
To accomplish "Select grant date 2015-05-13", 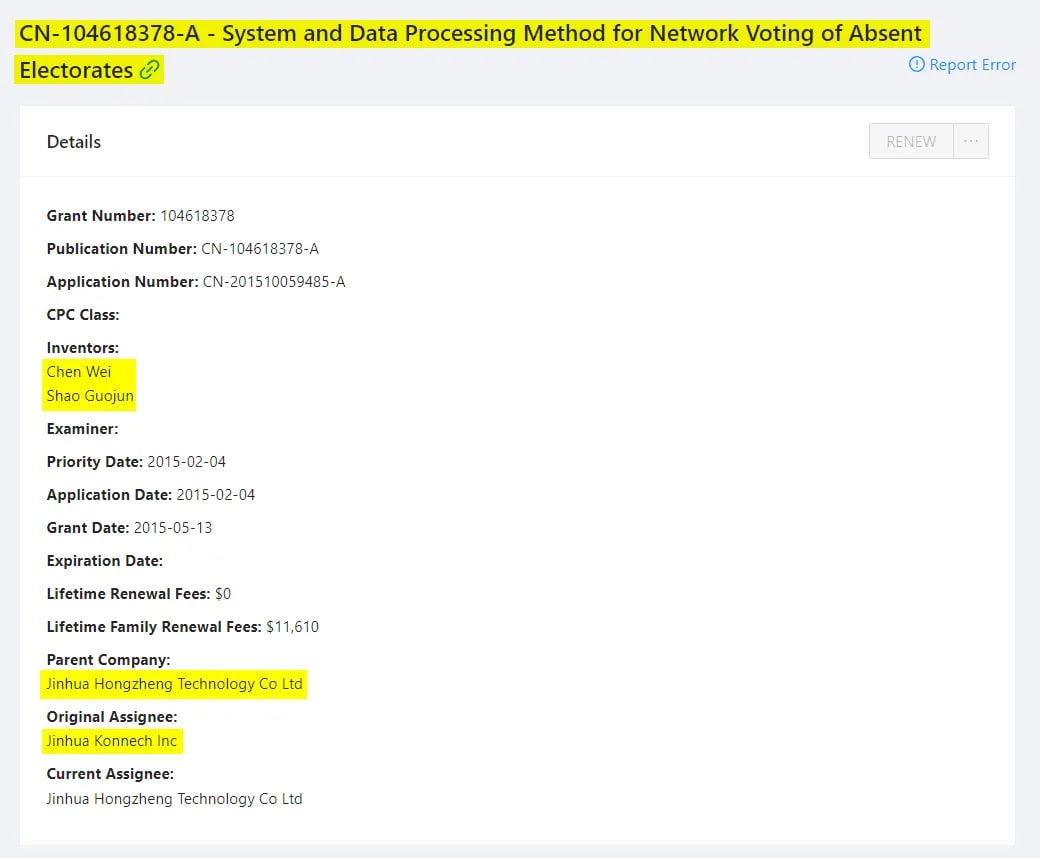I will click(172, 528).
